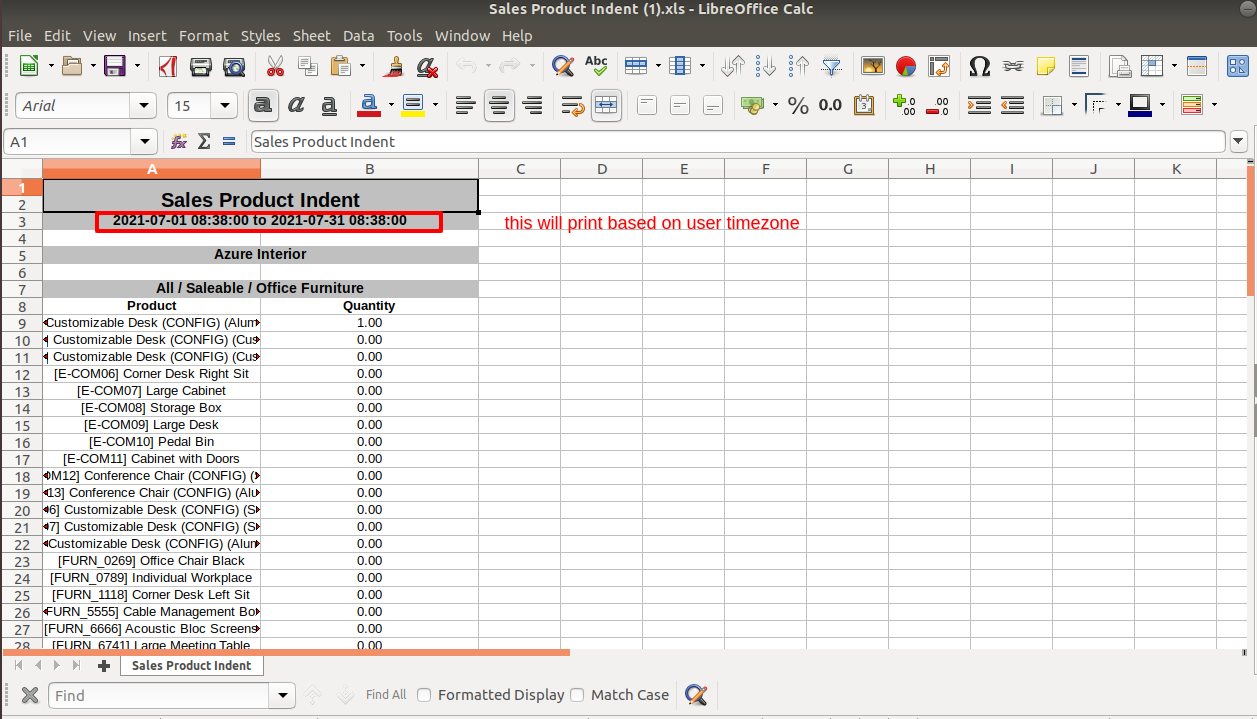Viewport: 1257px width, 719px height.
Task: Open Function Wizard icon
Action: point(179,142)
